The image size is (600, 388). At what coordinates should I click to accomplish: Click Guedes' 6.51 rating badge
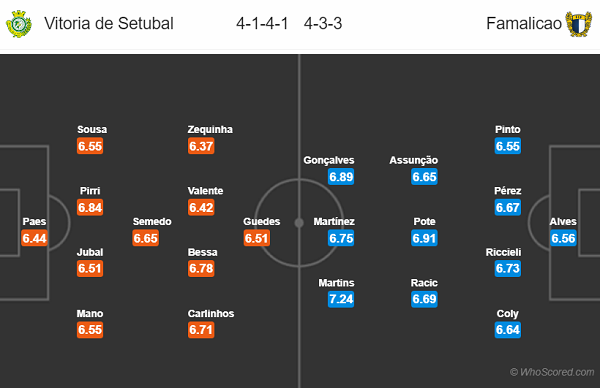point(257,238)
